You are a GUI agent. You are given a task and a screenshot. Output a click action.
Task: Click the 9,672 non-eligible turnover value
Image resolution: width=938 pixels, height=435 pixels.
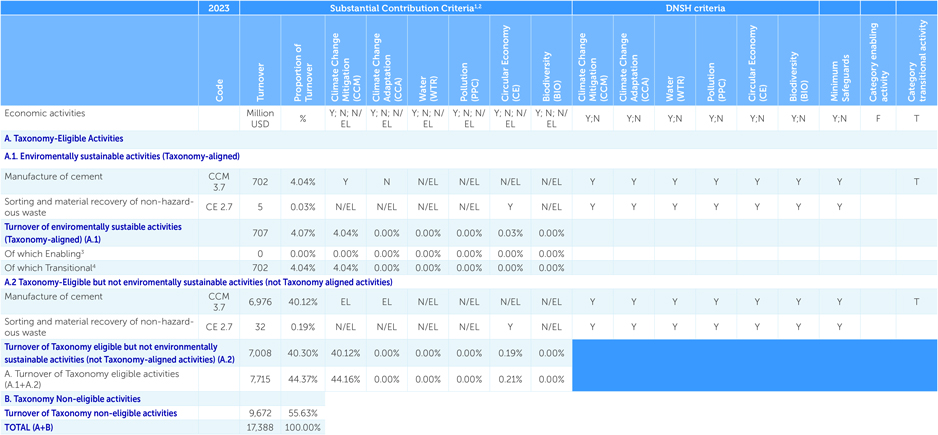pyautogui.click(x=260, y=412)
